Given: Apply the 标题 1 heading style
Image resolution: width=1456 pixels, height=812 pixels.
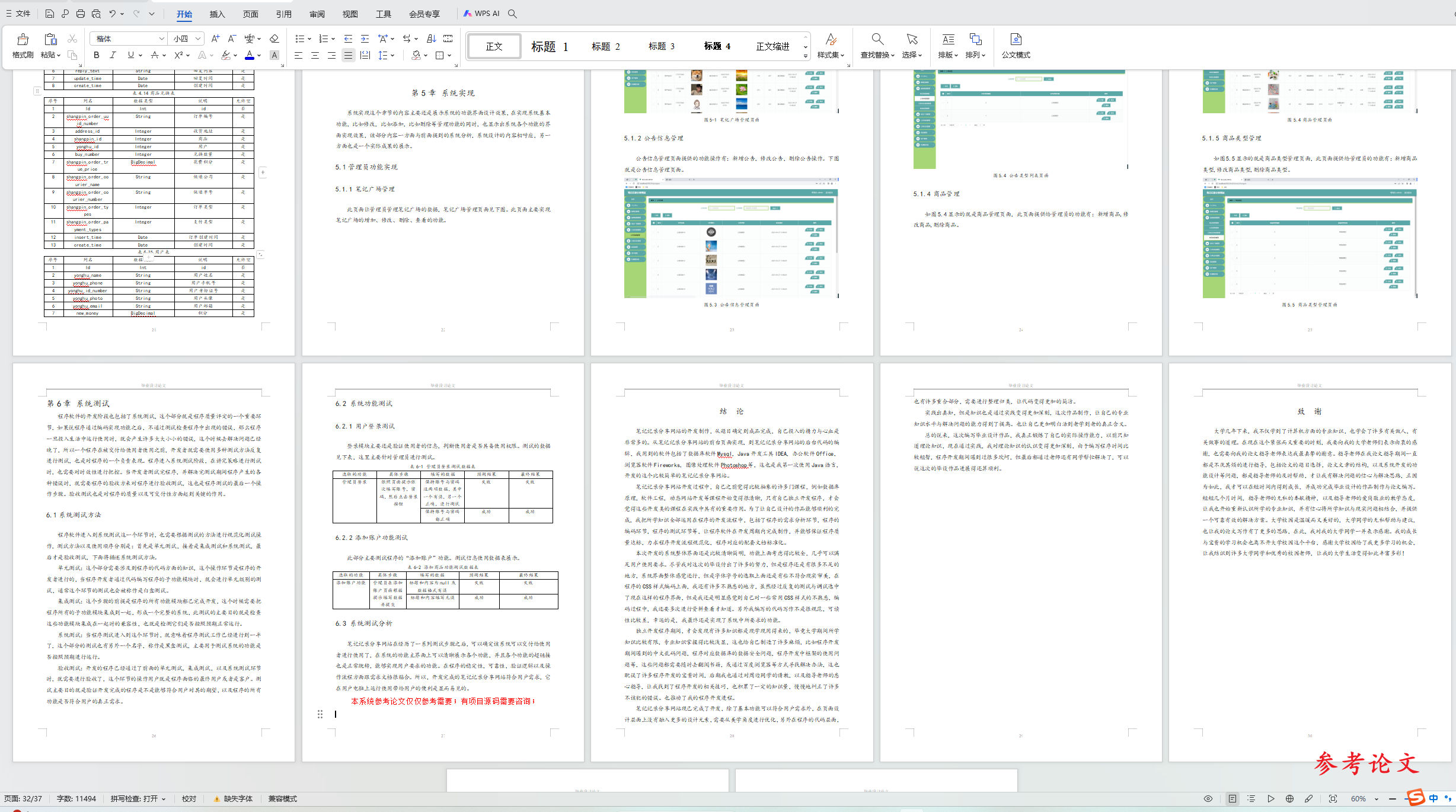Looking at the screenshot, I should tap(549, 46).
